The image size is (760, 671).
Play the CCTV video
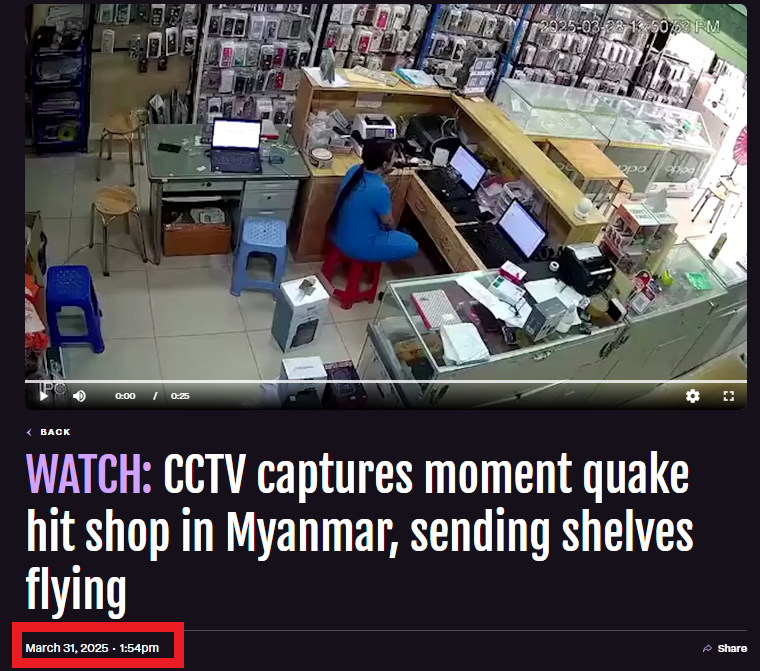(44, 396)
